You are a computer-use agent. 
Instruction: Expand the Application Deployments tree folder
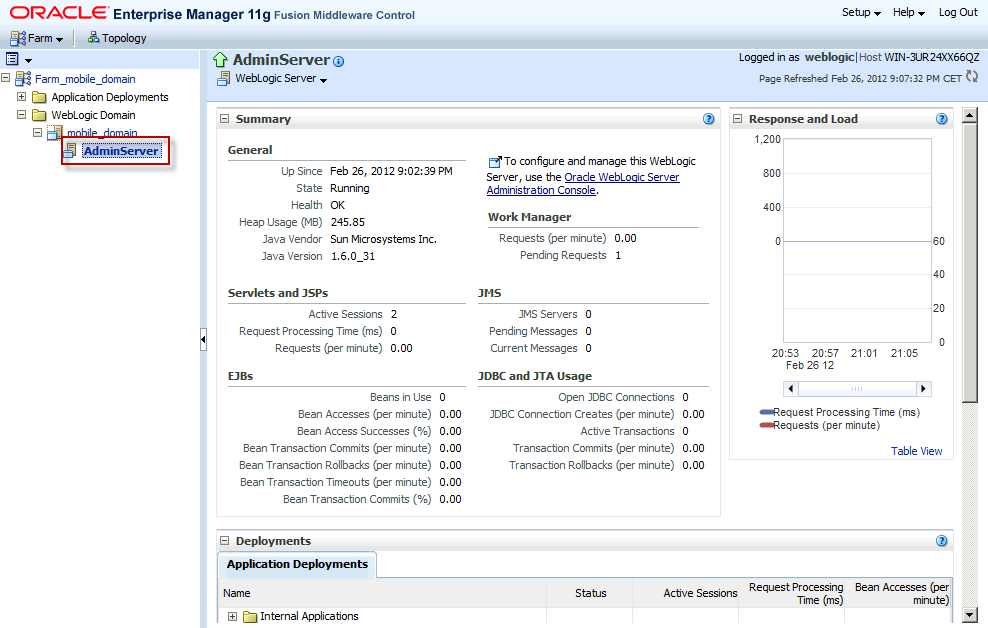(x=21, y=96)
